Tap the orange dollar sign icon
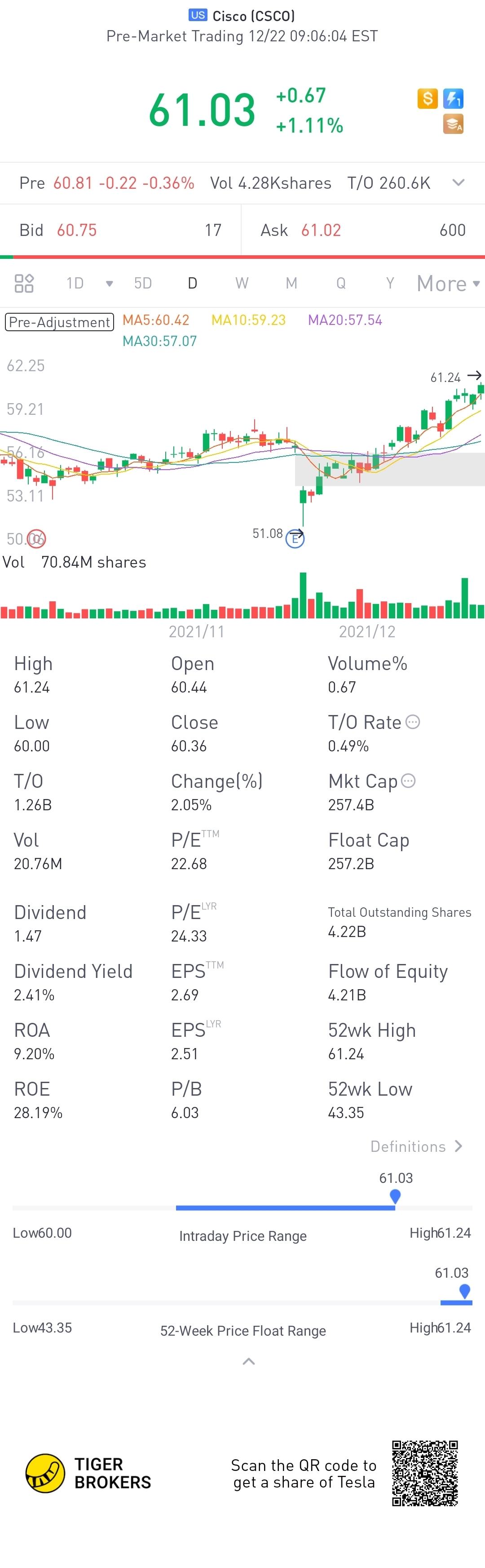 click(427, 98)
